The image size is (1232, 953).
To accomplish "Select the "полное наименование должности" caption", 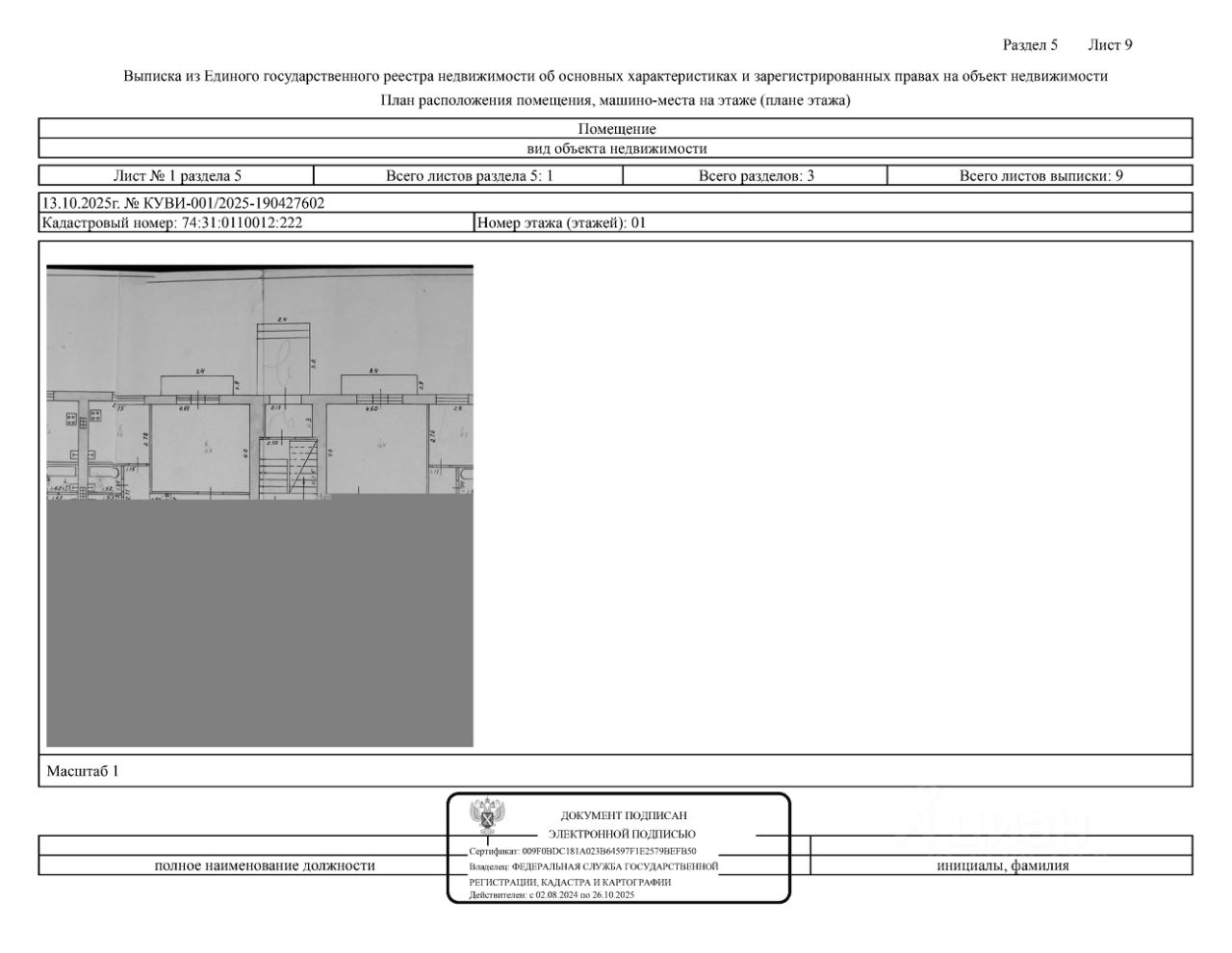I will (x=266, y=865).
